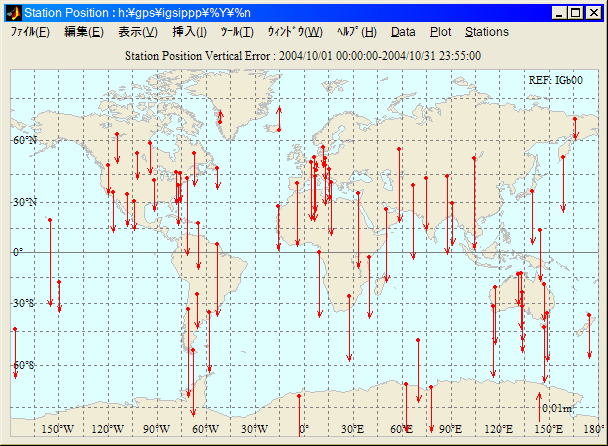
Task: Open the Plot menu
Action: pyautogui.click(x=440, y=32)
